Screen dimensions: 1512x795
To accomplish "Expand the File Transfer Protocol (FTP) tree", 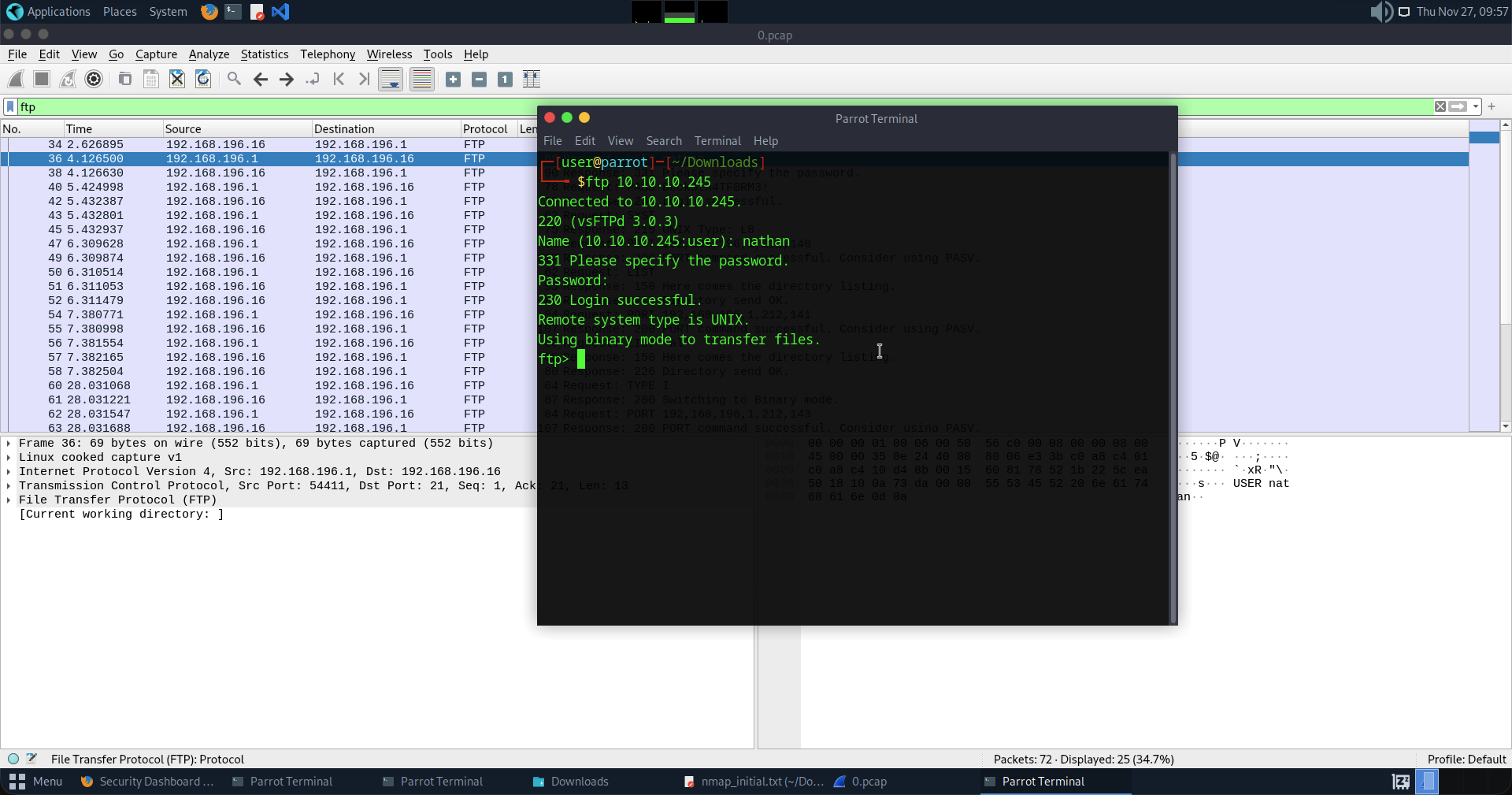I will [9, 500].
